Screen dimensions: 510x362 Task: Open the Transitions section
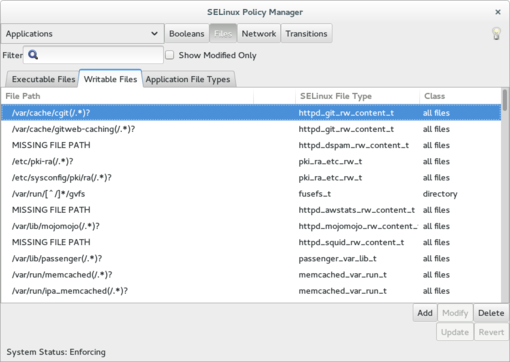click(306, 34)
